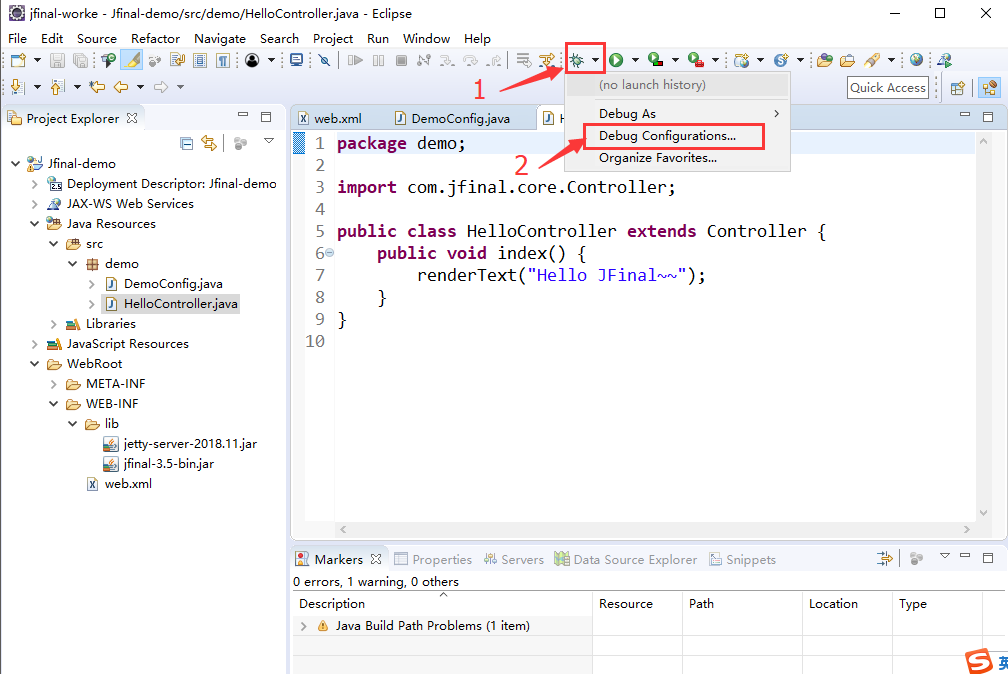Viewport: 1008px width, 674px height.
Task: Click the Sogou input method icon
Action: [x=979, y=662]
